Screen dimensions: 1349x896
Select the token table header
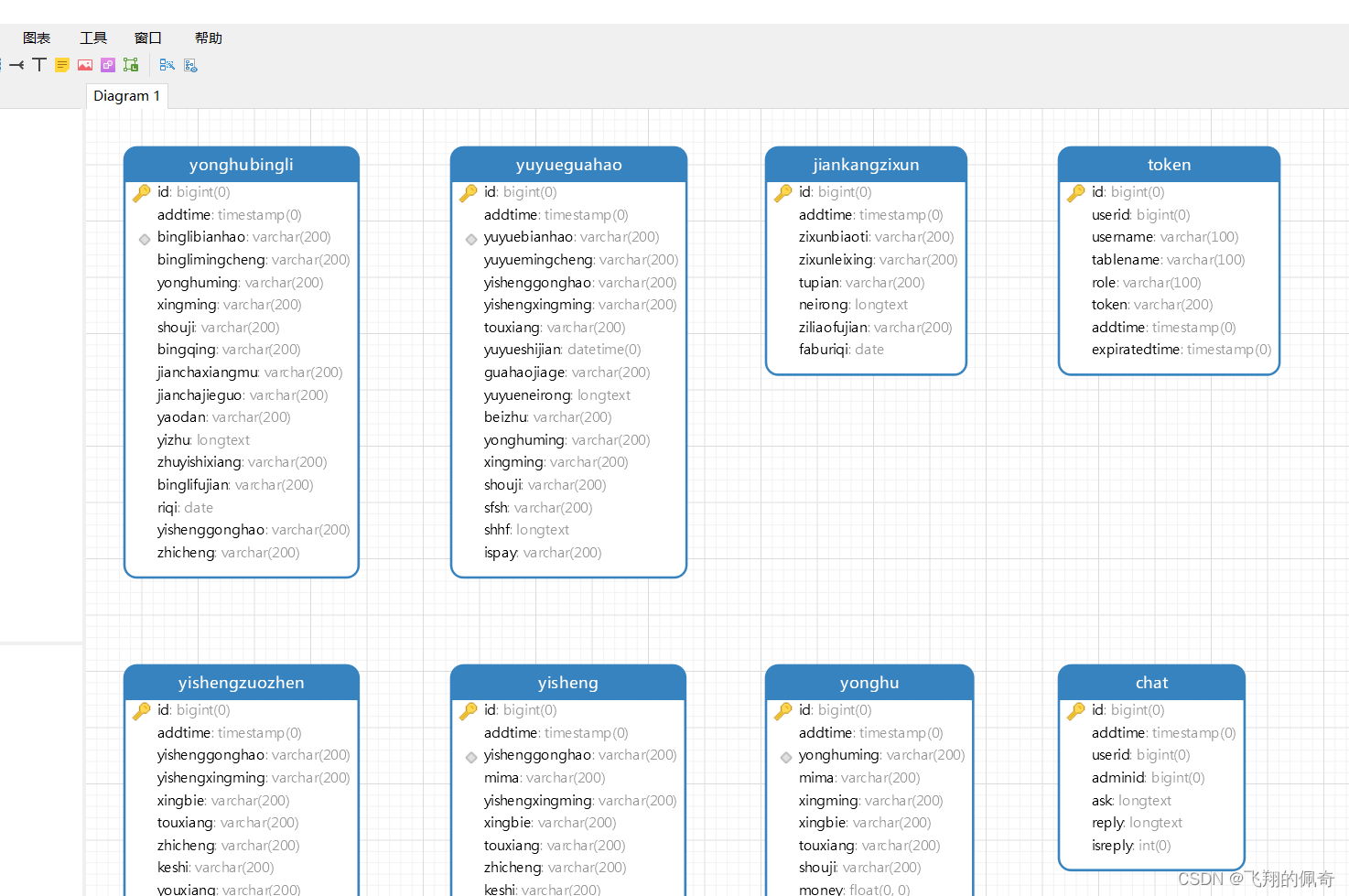pyautogui.click(x=1169, y=165)
